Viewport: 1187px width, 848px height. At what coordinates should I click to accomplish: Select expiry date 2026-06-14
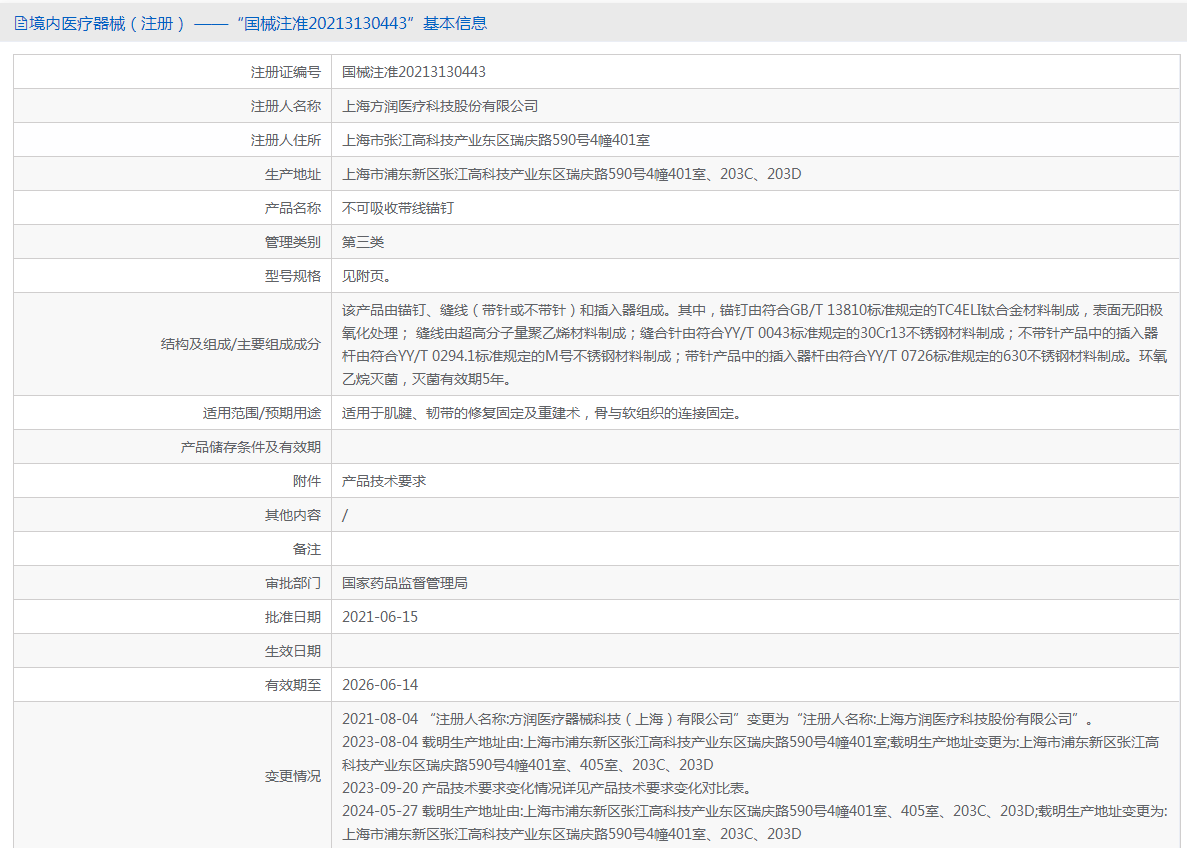point(380,685)
